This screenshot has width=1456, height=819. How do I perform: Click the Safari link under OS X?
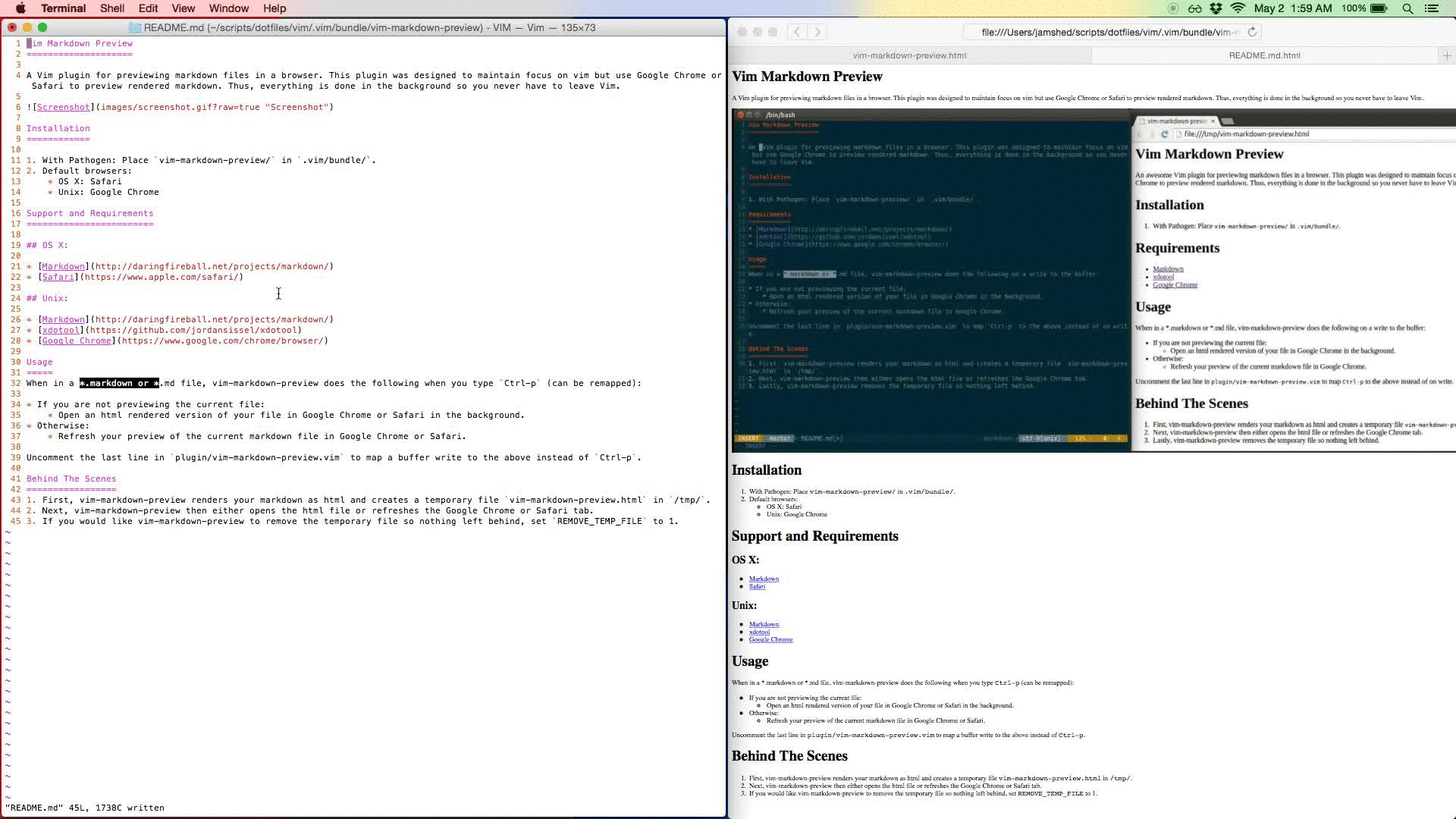(757, 586)
